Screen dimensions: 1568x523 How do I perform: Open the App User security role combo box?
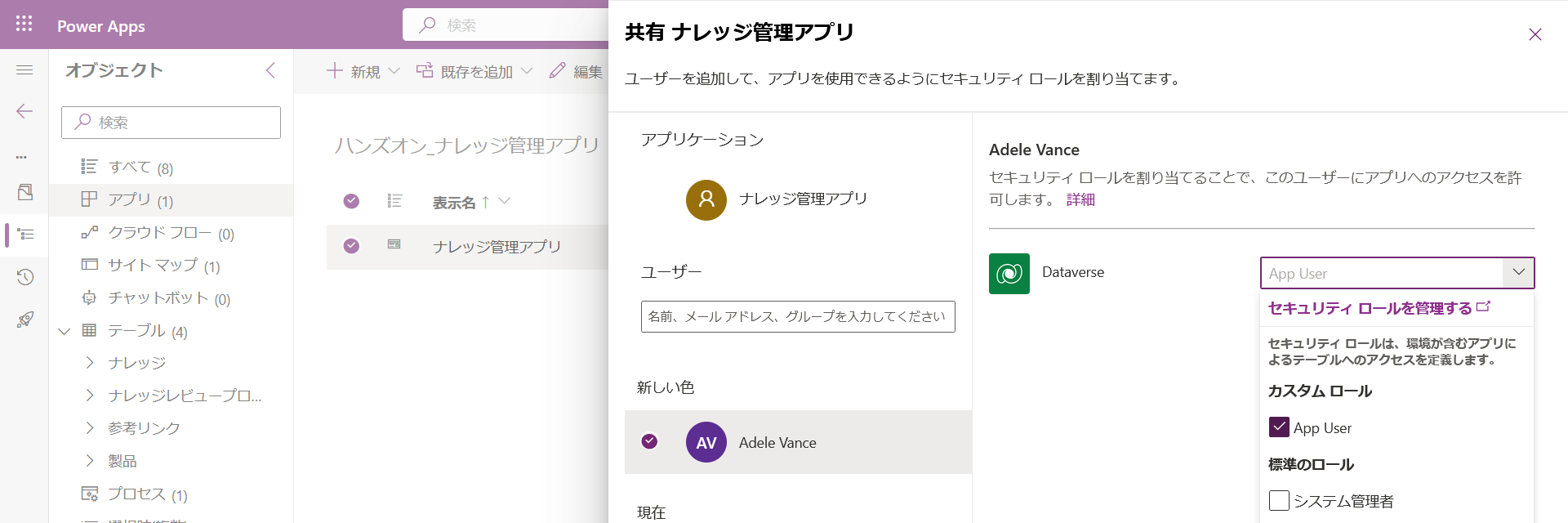pos(1397,273)
